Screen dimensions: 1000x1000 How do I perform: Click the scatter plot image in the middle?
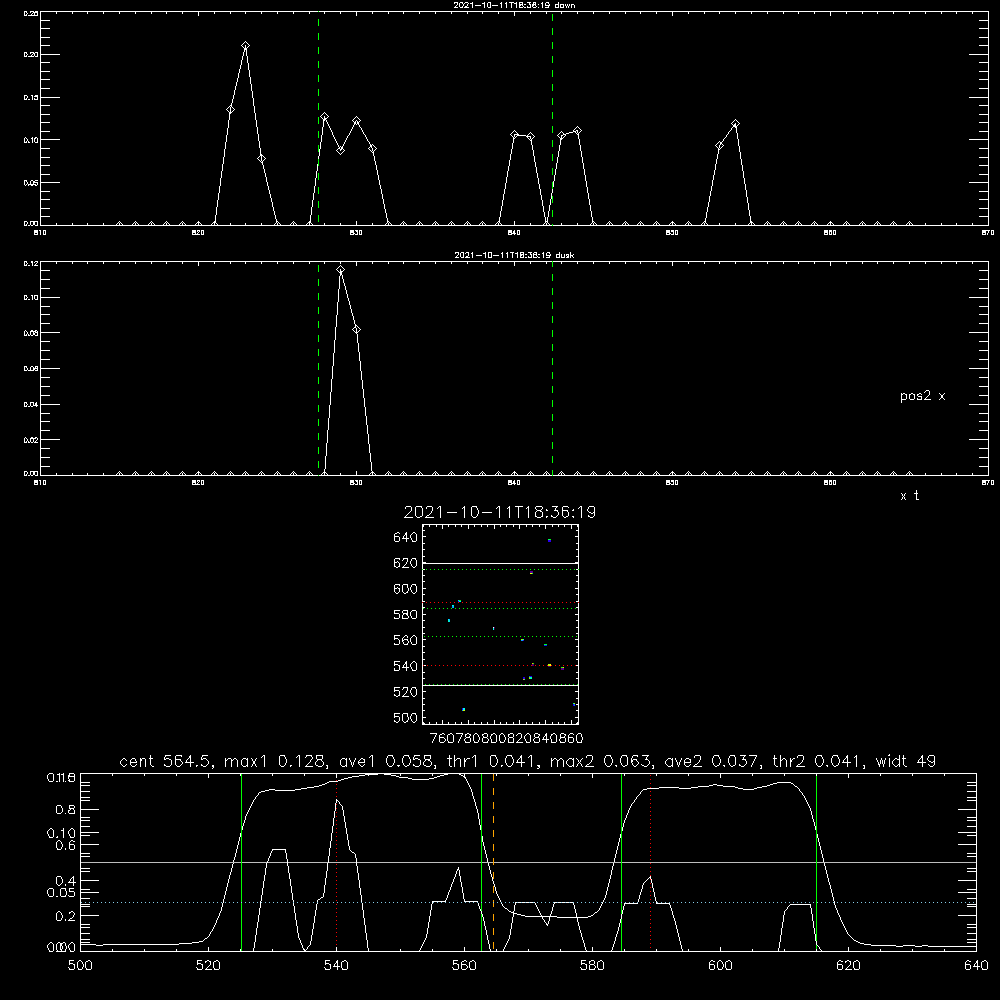click(x=500, y=624)
